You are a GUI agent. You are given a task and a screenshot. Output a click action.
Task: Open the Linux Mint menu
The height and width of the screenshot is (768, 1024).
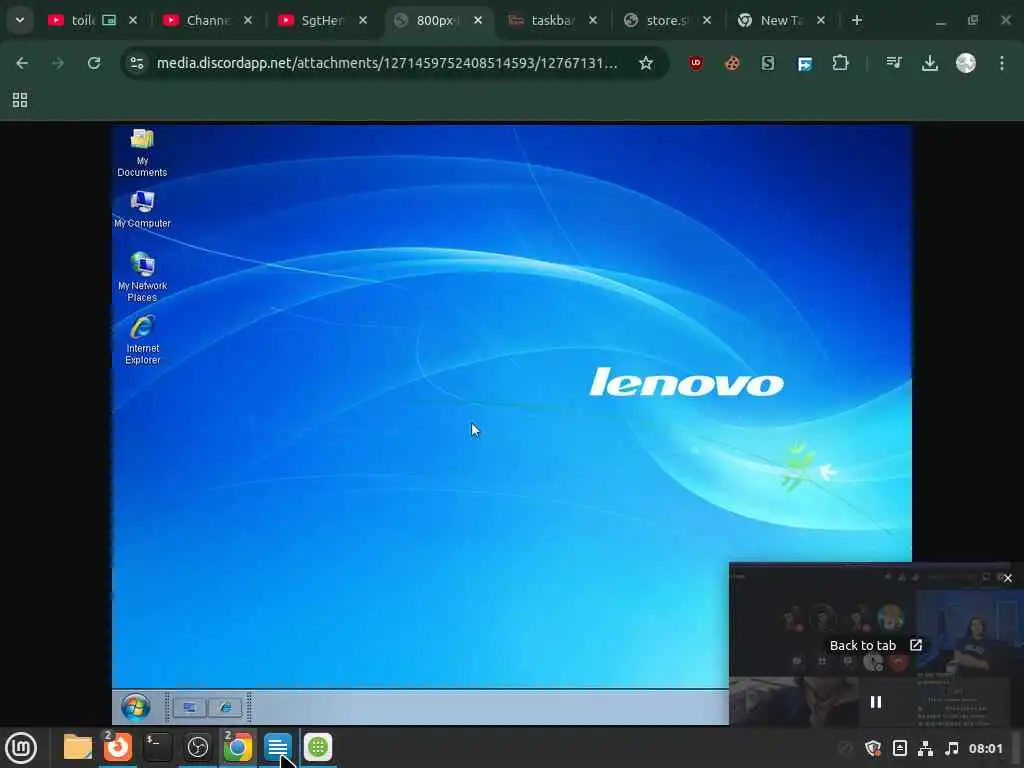(21, 748)
